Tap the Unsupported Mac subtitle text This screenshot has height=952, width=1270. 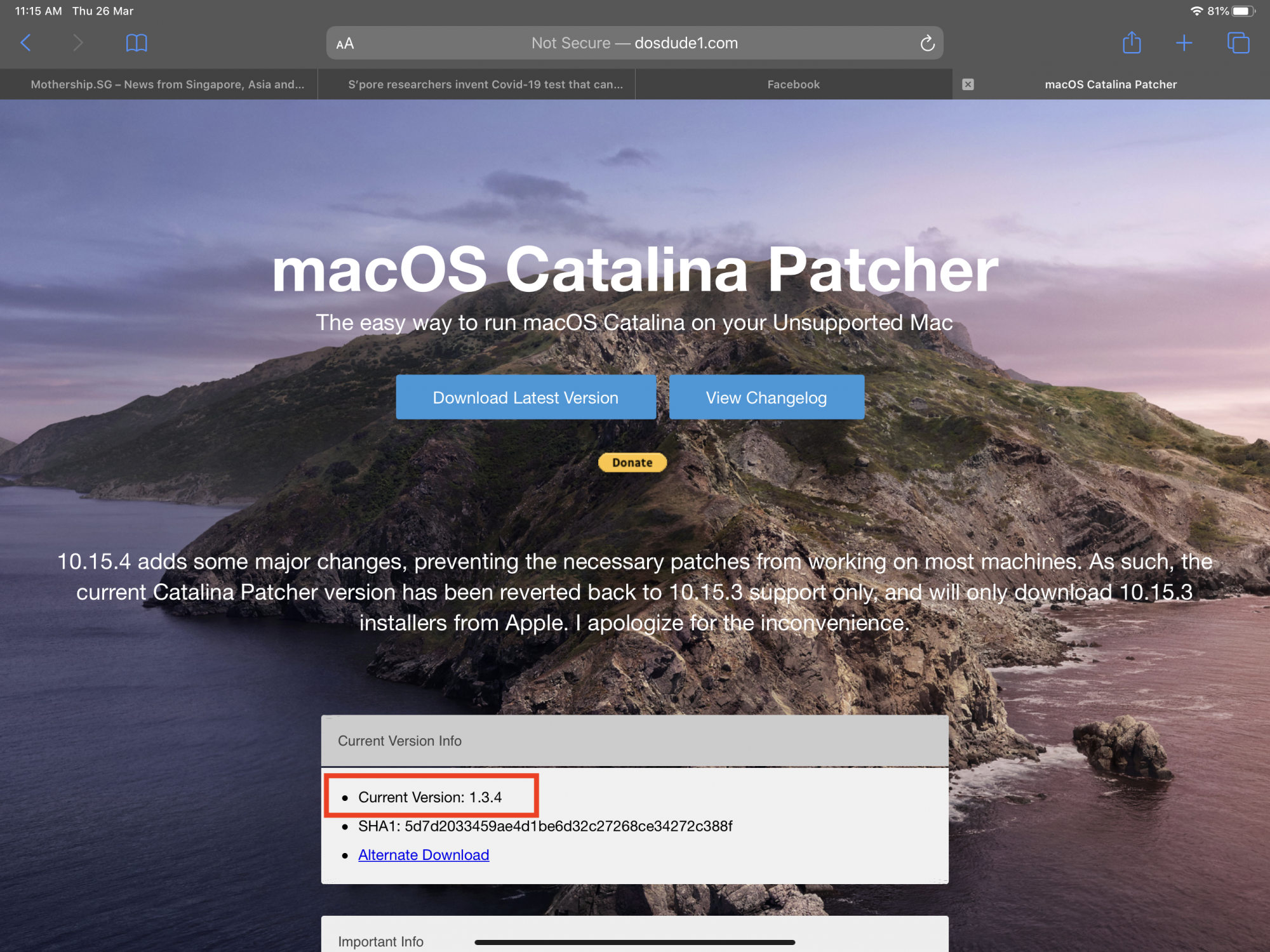(x=635, y=322)
